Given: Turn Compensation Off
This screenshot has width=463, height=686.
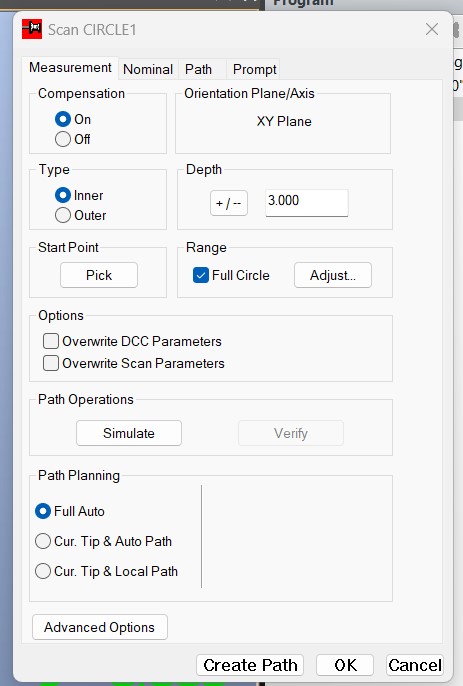Looking at the screenshot, I should (63, 139).
